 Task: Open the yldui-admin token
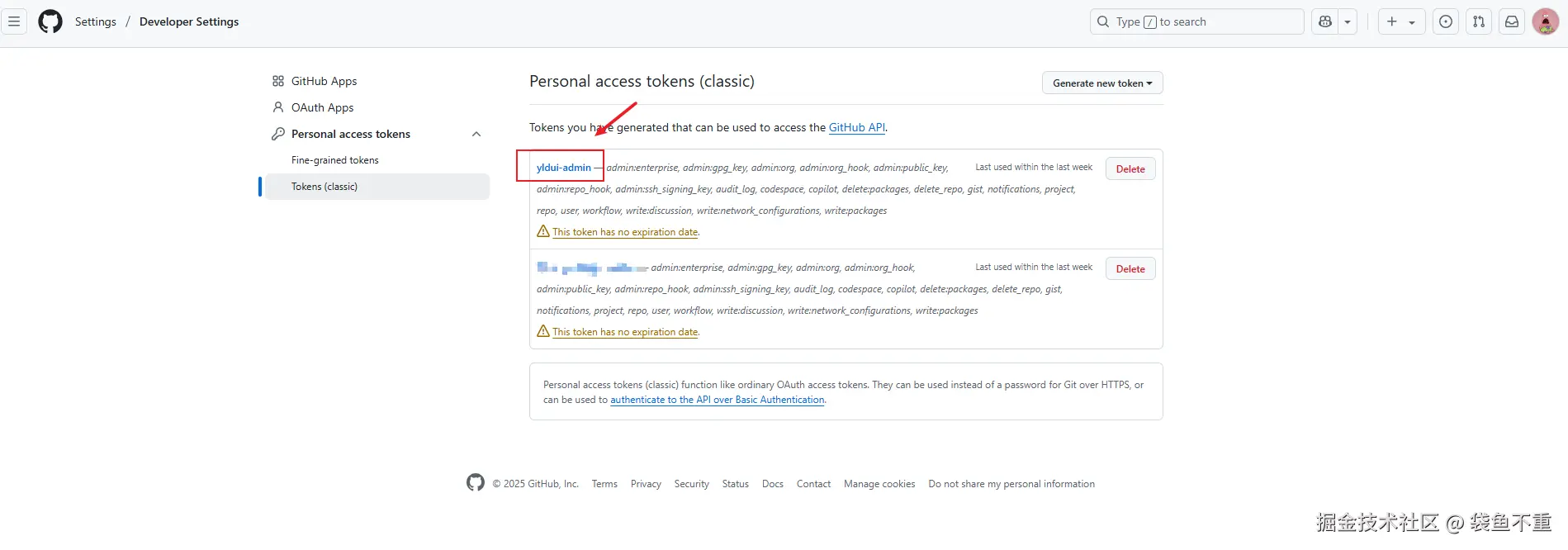pos(564,168)
